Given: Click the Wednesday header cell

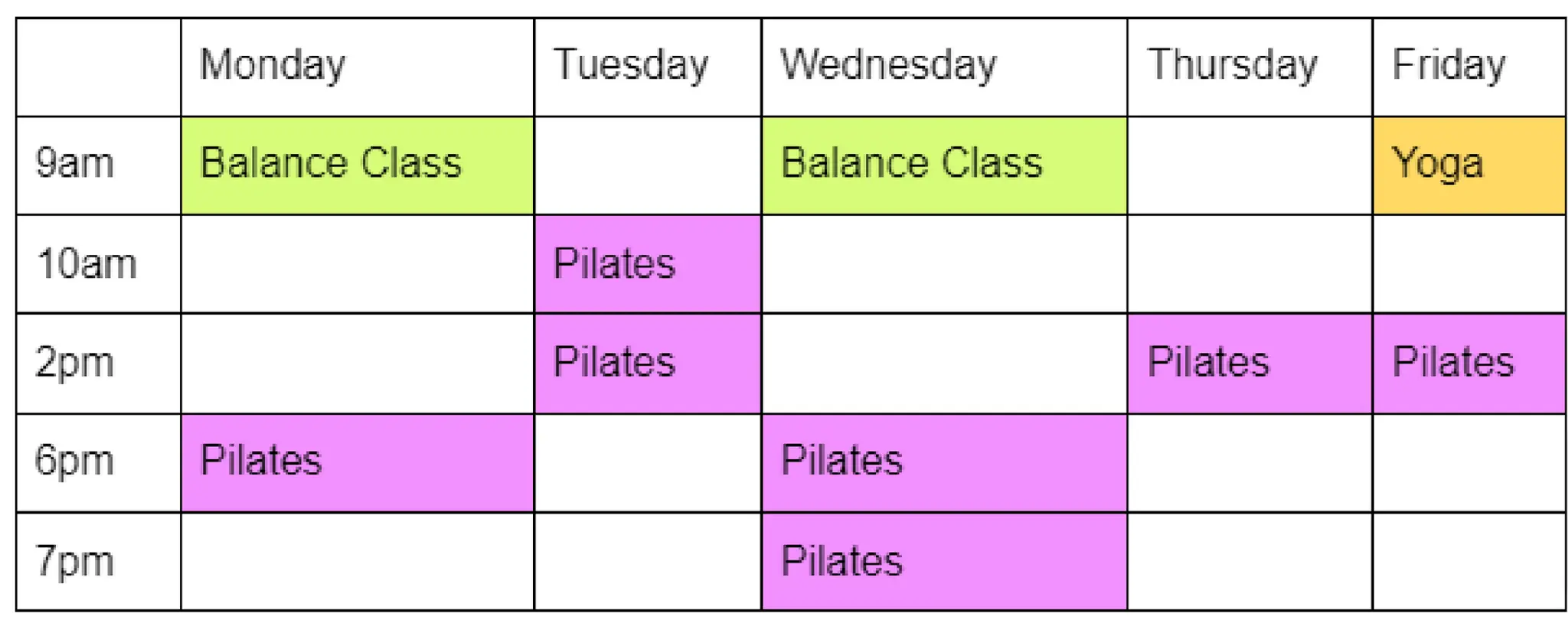Looking at the screenshot, I should tap(944, 67).
